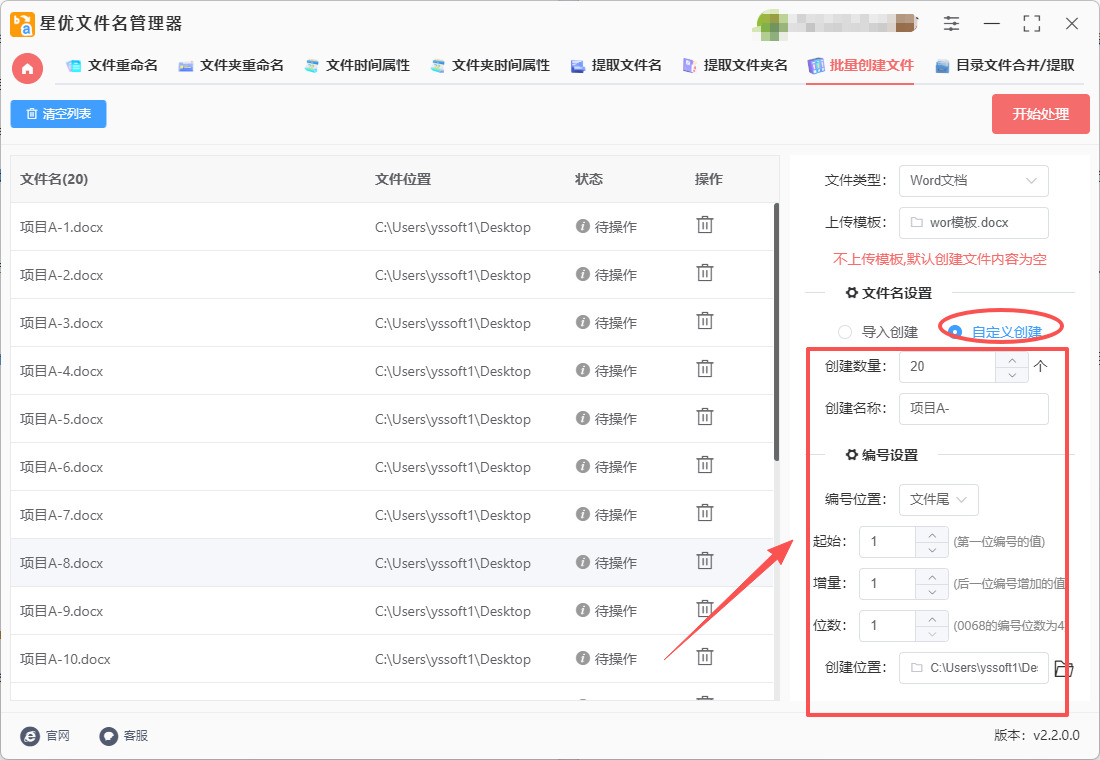The width and height of the screenshot is (1100, 760).
Task: Open the settings sliders icon in title bar
Action: [951, 24]
